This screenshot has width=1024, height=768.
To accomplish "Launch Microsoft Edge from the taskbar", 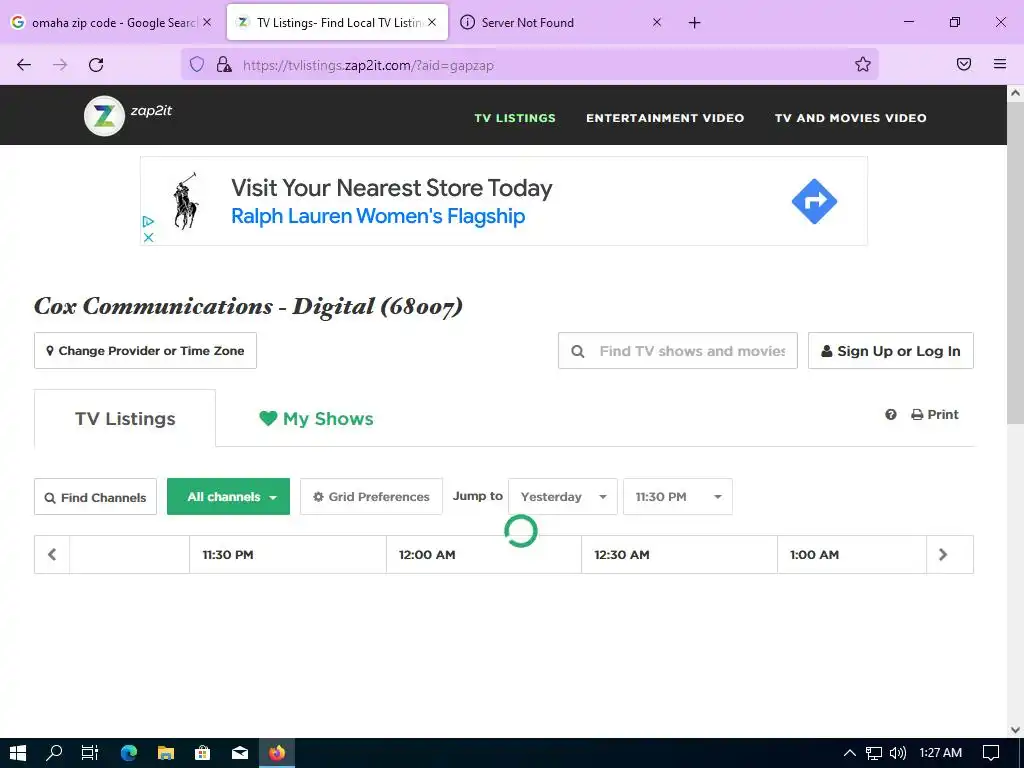I will pyautogui.click(x=129, y=753).
